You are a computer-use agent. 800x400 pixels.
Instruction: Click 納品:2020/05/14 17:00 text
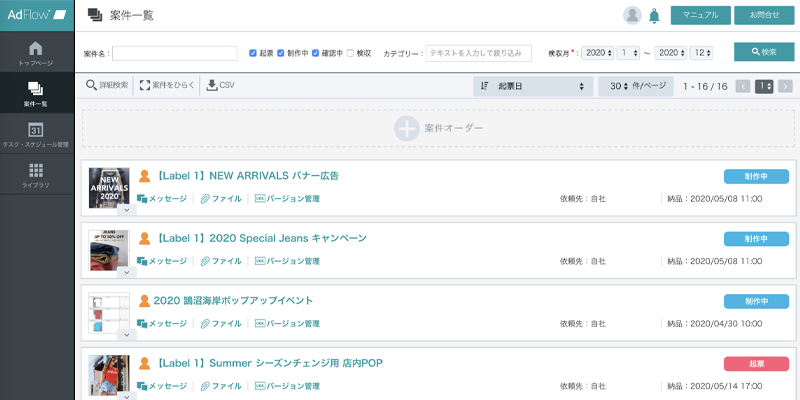[x=715, y=386]
